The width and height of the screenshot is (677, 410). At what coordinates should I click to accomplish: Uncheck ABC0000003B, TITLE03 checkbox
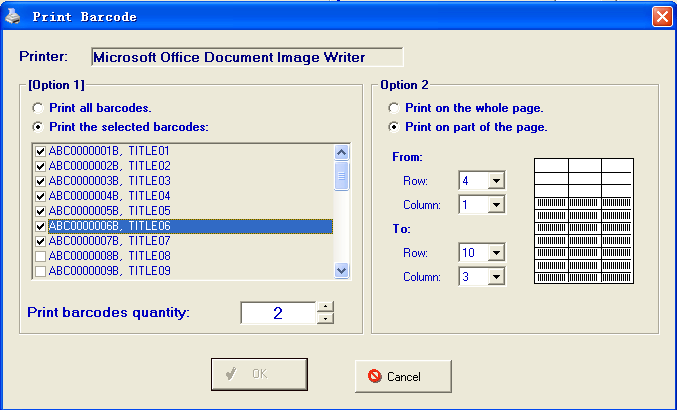pos(40,181)
